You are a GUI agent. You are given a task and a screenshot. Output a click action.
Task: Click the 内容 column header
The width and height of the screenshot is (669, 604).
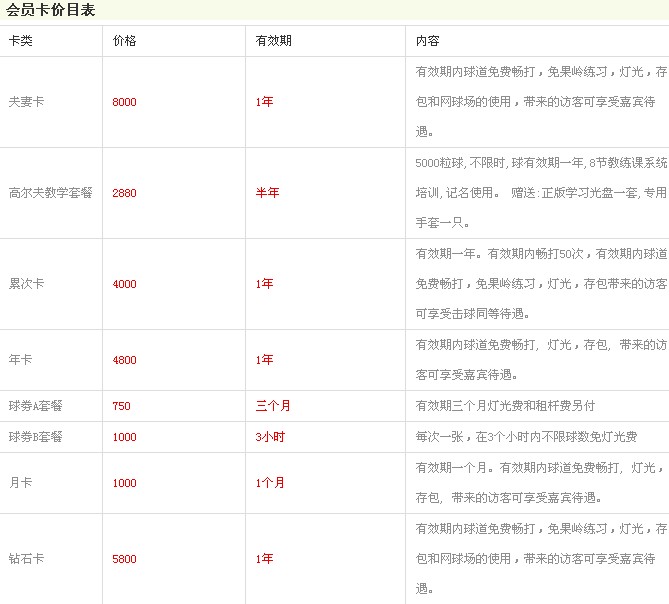click(427, 42)
